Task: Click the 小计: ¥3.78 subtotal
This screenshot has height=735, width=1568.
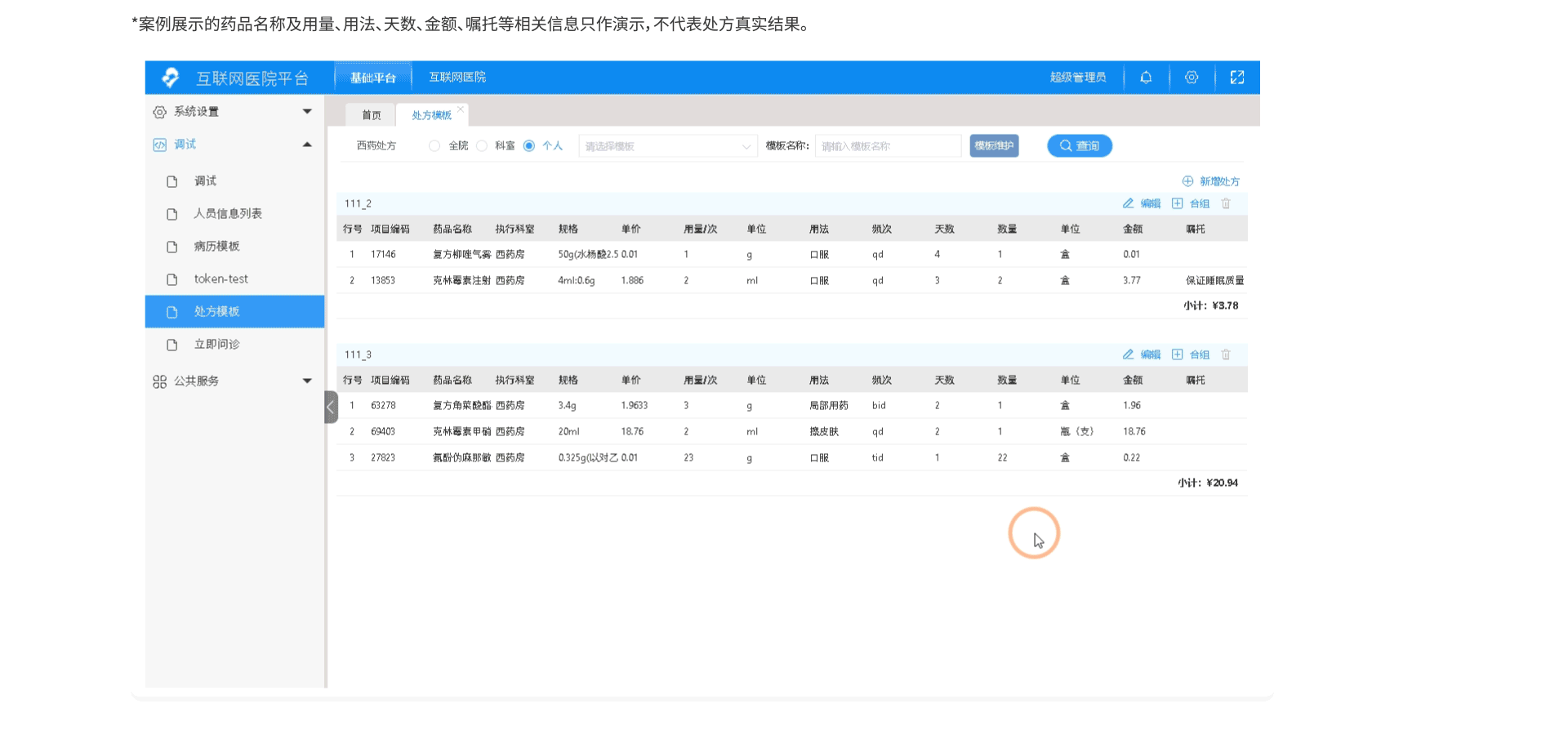Action: coord(1211,306)
